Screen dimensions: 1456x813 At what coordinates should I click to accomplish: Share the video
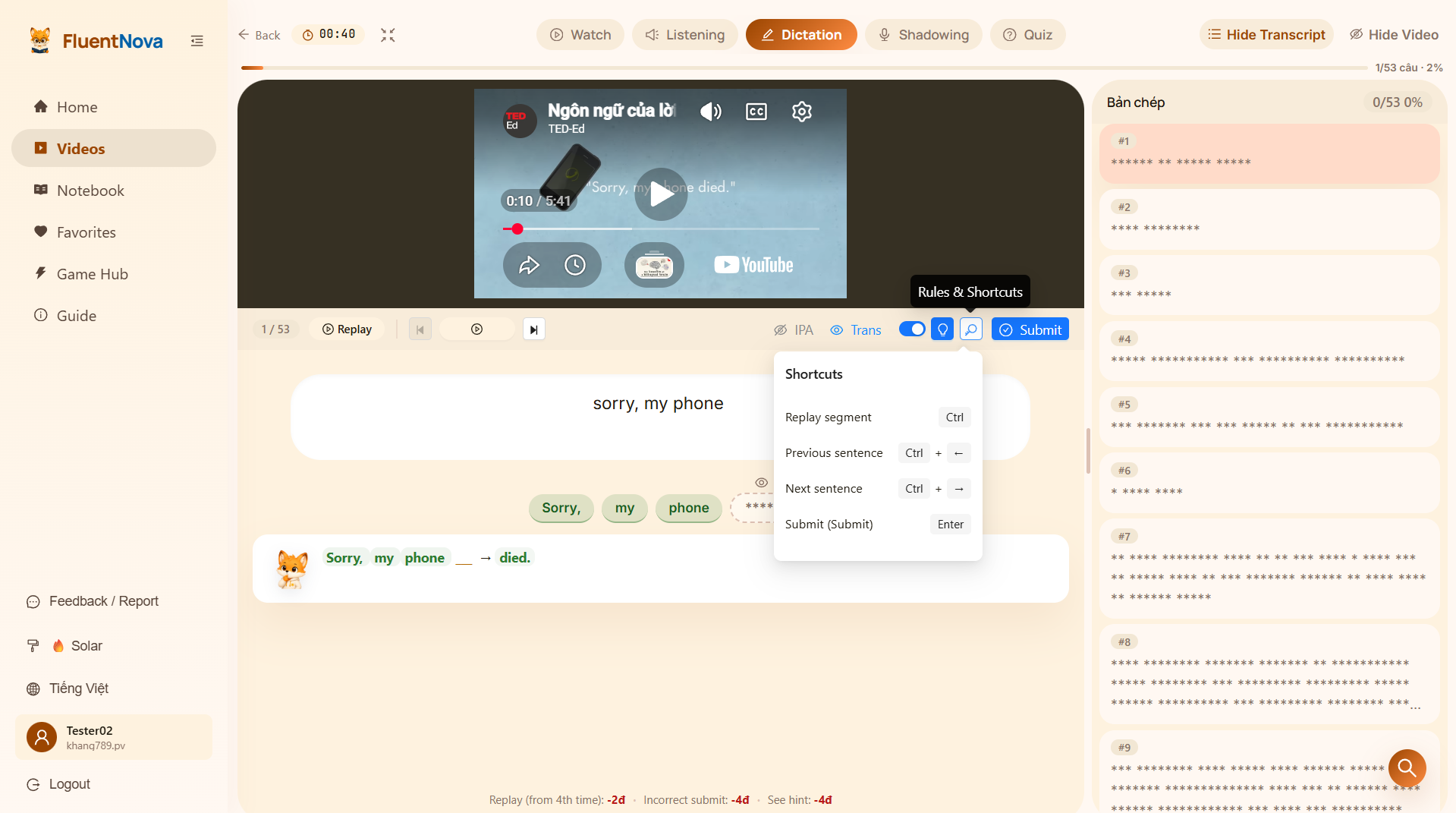[529, 265]
